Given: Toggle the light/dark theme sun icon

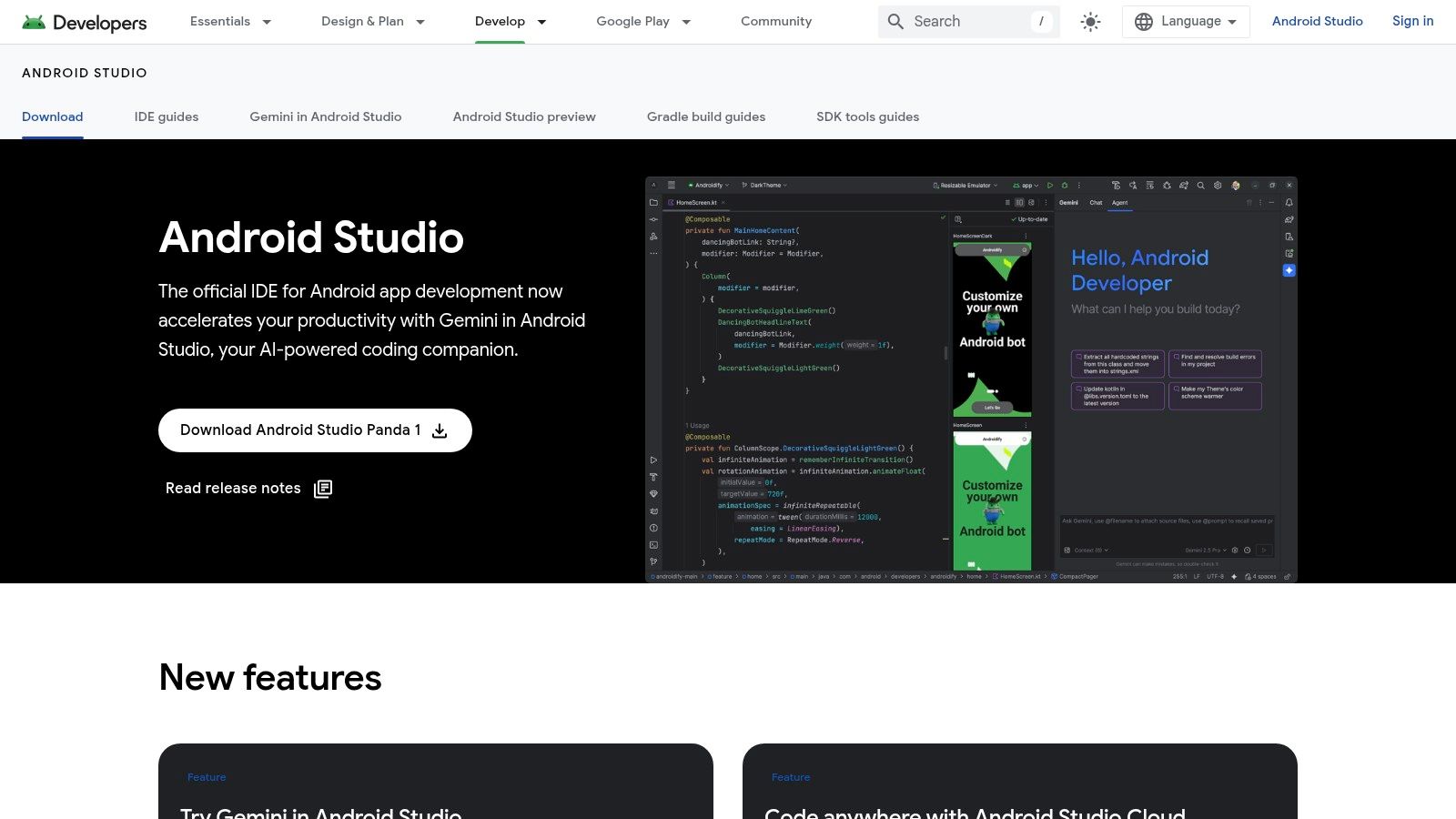Looking at the screenshot, I should [x=1090, y=22].
